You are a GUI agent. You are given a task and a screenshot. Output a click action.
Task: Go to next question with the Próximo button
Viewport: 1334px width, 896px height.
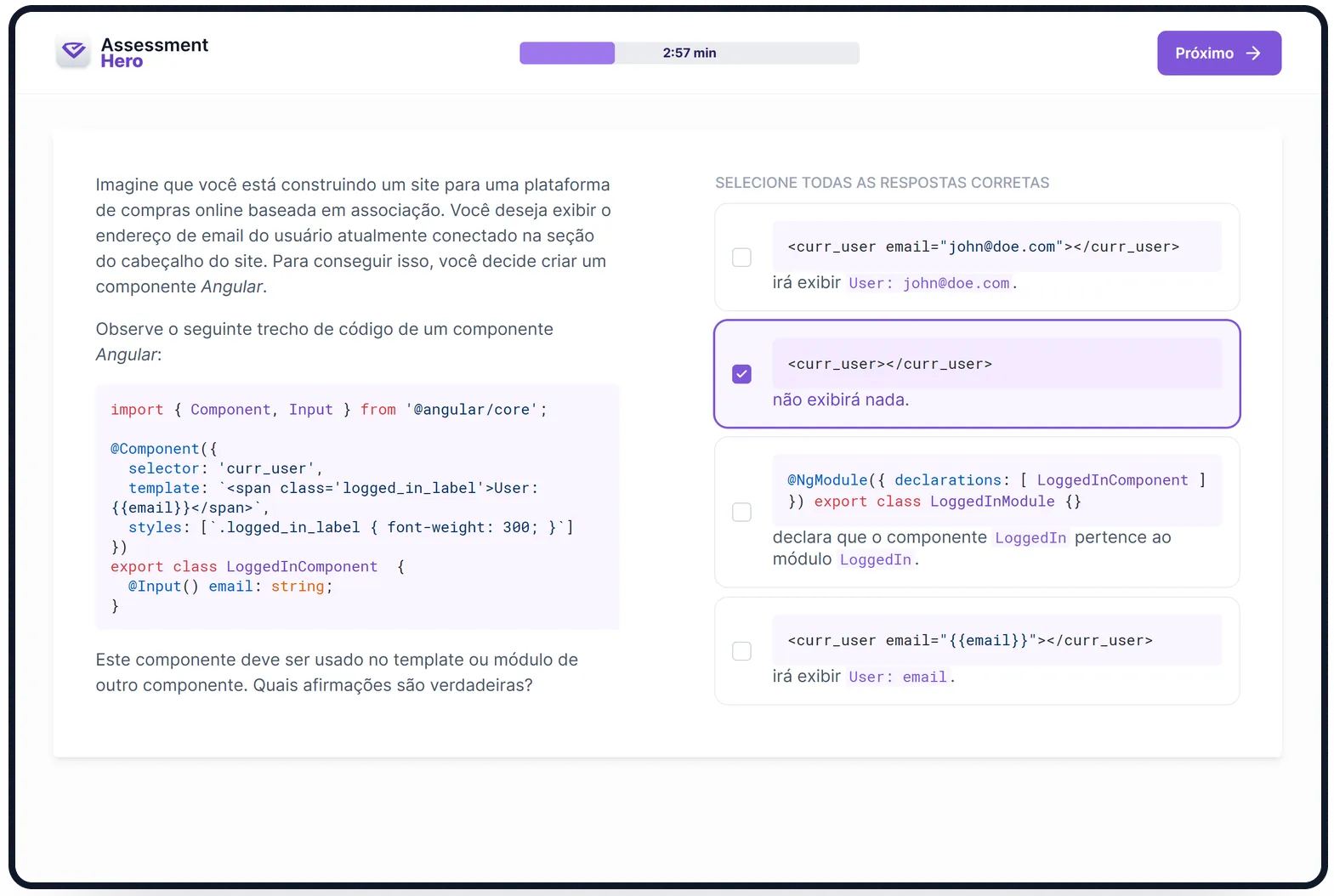[1218, 54]
